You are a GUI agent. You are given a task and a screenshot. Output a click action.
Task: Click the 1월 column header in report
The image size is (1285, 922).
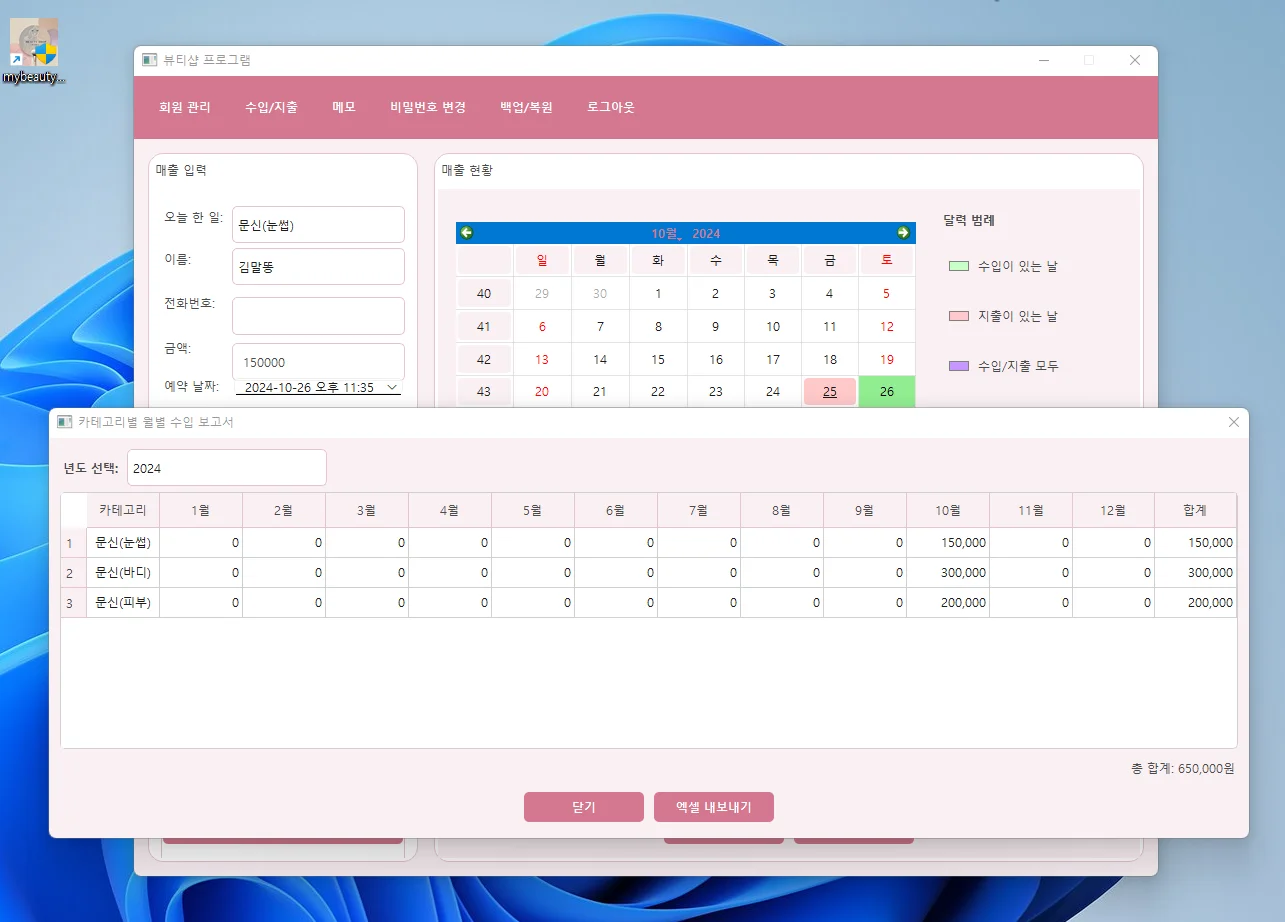[201, 510]
